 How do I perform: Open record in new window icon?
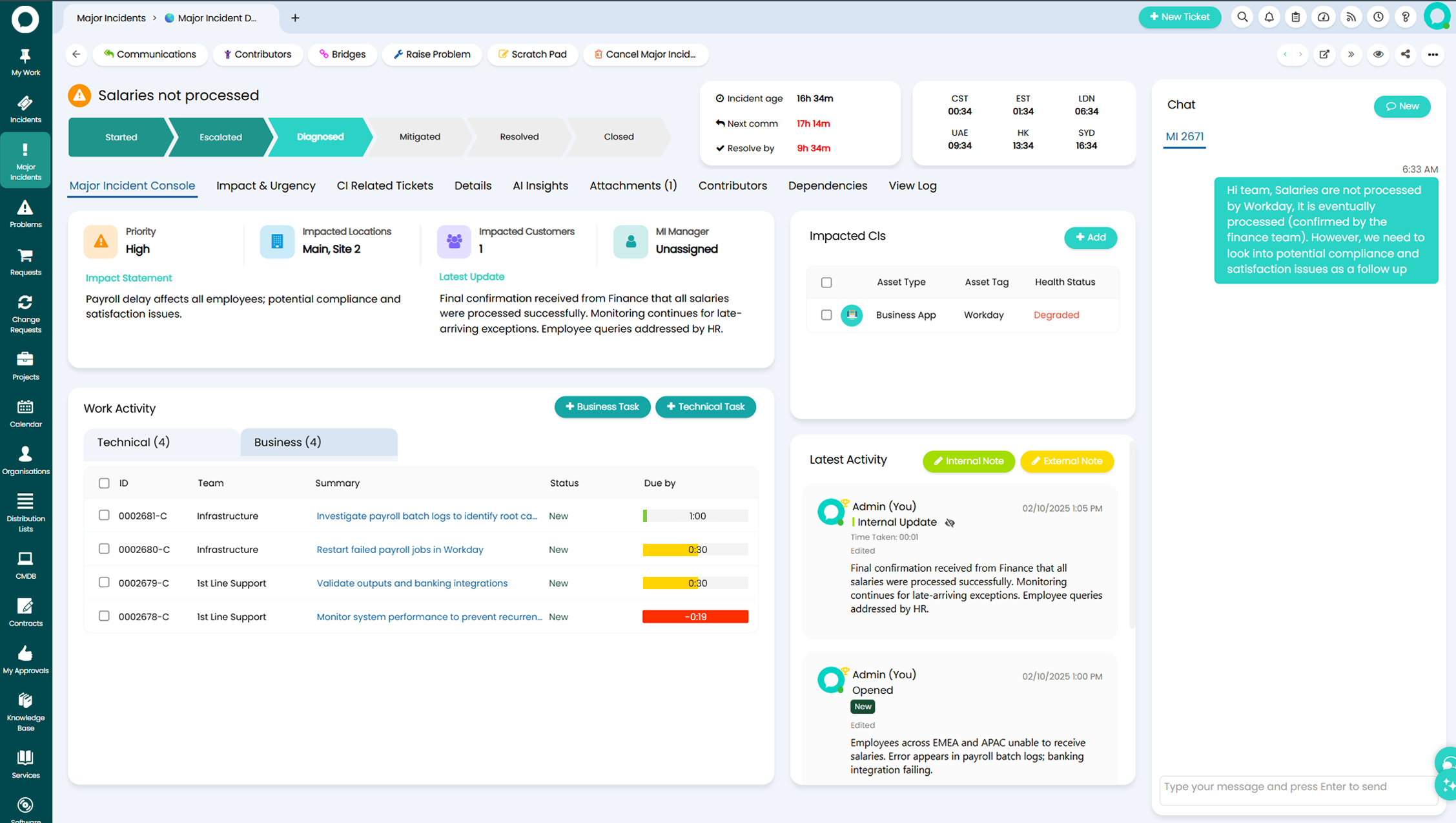[1324, 54]
